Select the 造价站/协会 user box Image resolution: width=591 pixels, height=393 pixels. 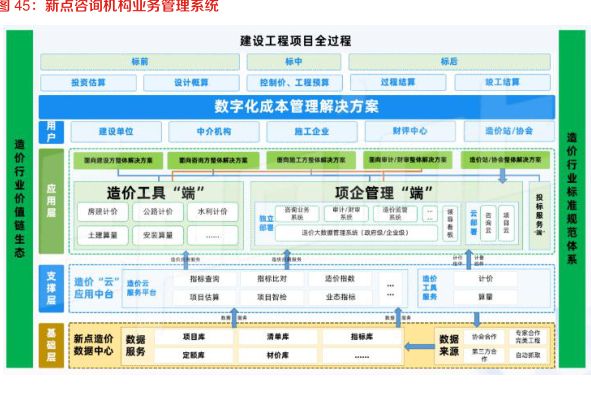click(509, 131)
